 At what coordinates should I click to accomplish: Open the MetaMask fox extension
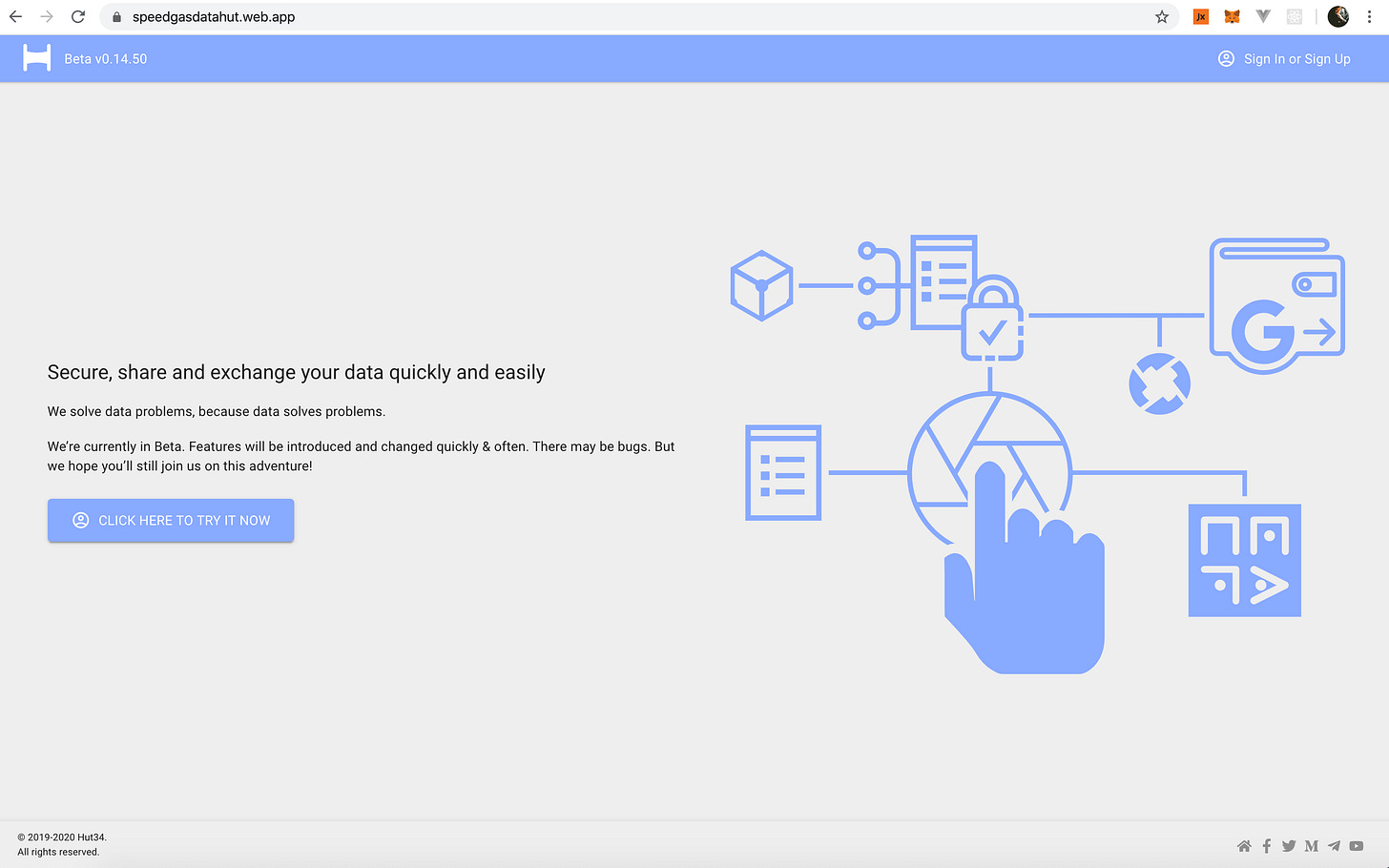coord(1232,17)
